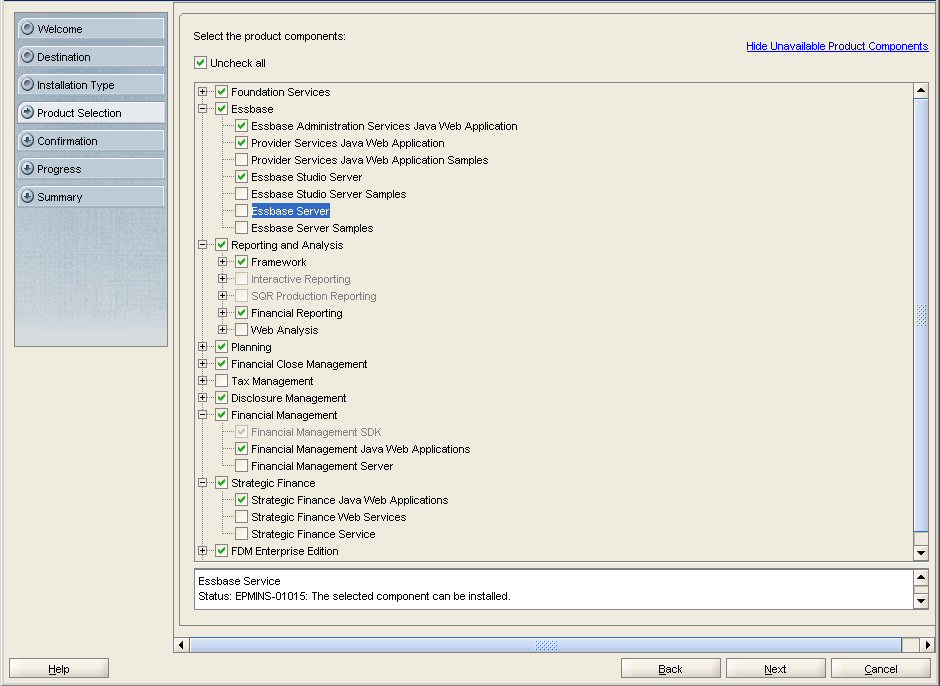Uncheck the Planning checkbox

pyautogui.click(x=221, y=347)
